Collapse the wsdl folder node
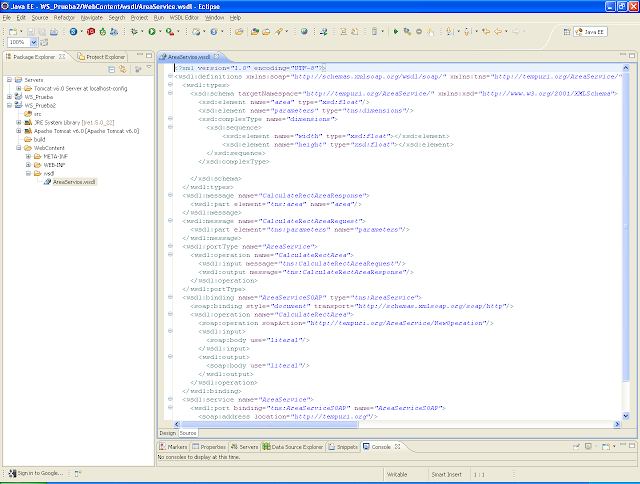 coord(28,173)
